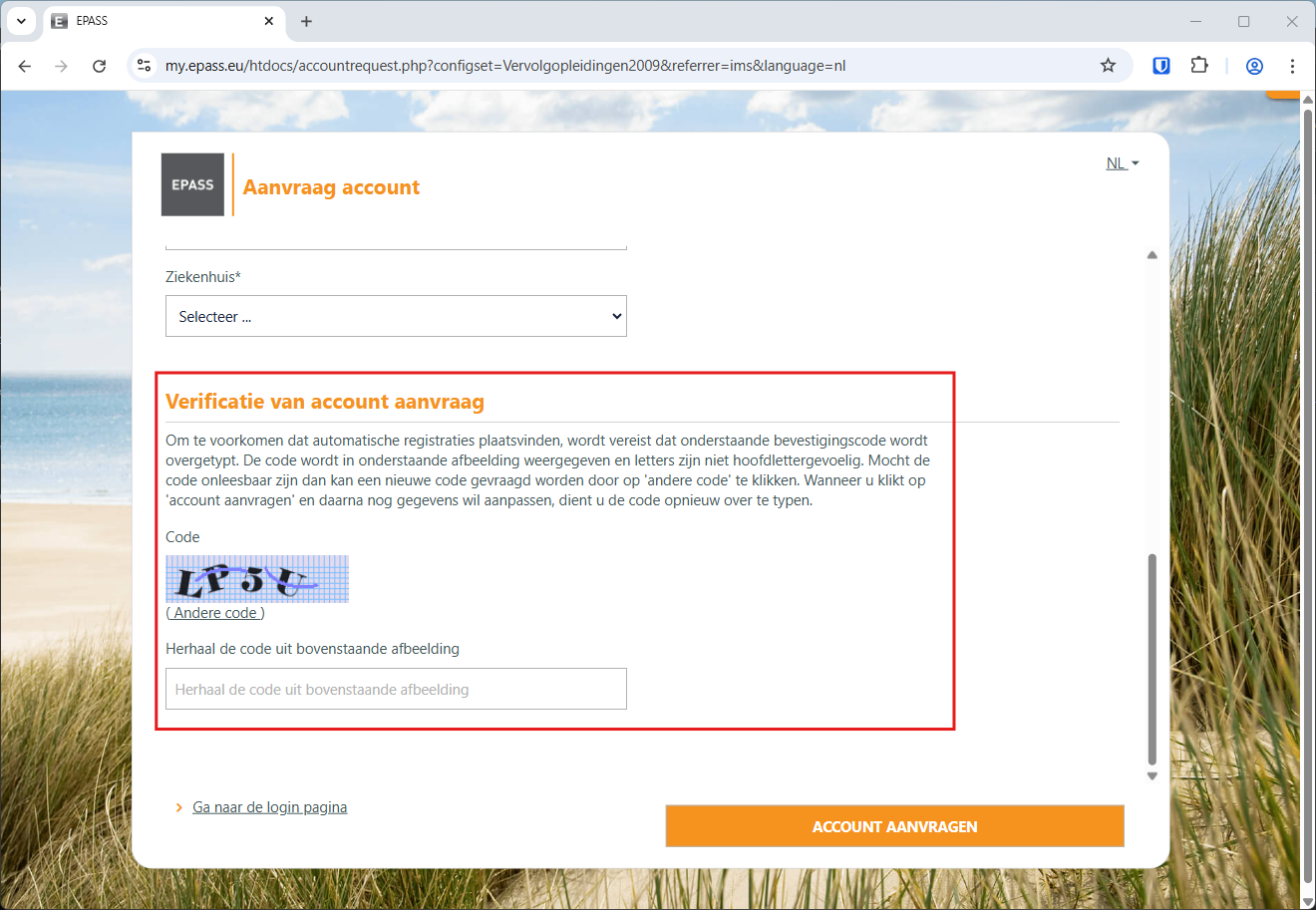Open the Chrome profile icon
This screenshot has height=910, width=1316.
[x=1254, y=66]
